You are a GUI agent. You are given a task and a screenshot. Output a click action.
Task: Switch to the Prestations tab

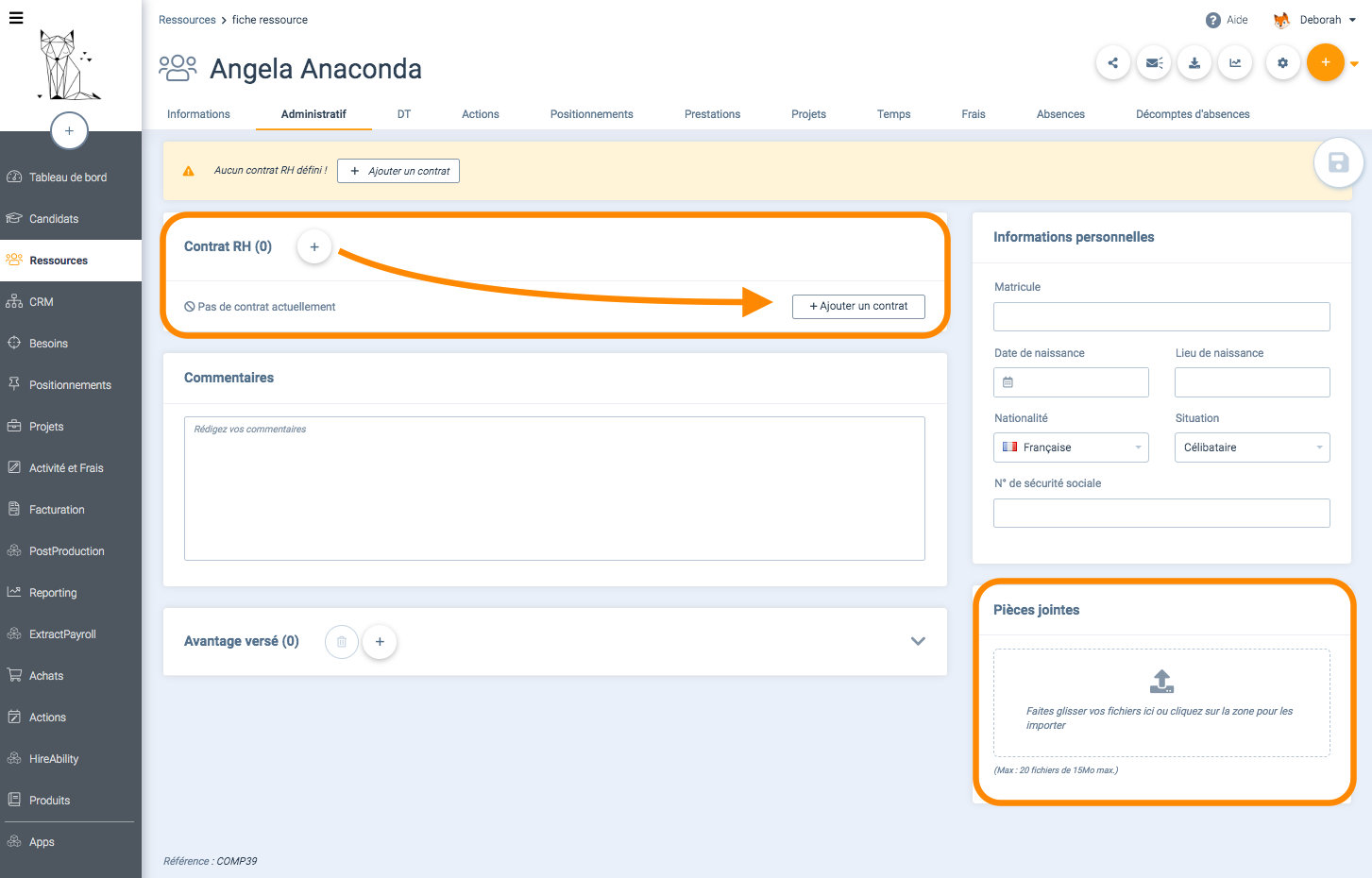coord(712,114)
